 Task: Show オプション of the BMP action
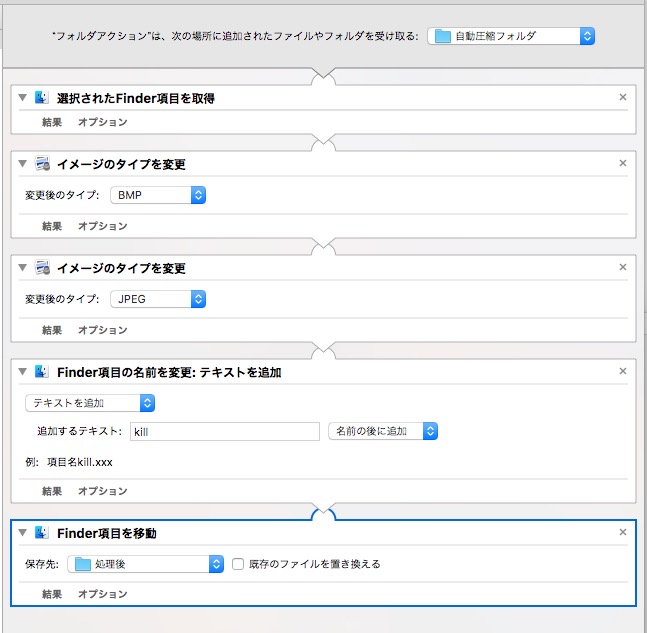click(103, 226)
